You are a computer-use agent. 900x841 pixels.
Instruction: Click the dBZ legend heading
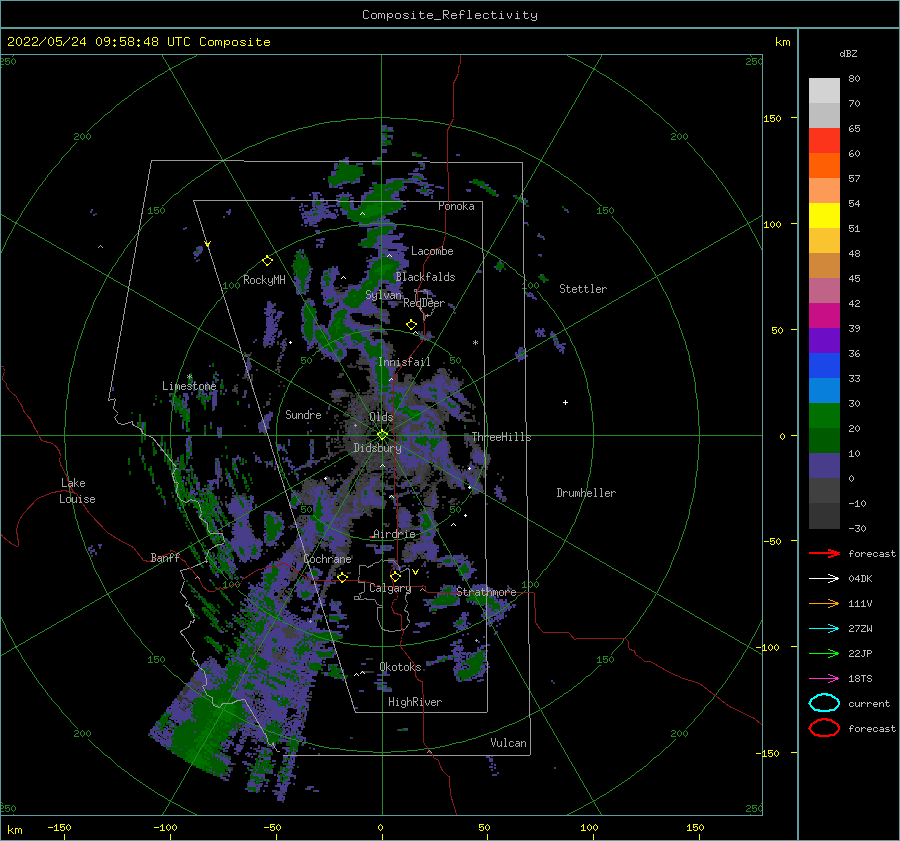(x=848, y=53)
